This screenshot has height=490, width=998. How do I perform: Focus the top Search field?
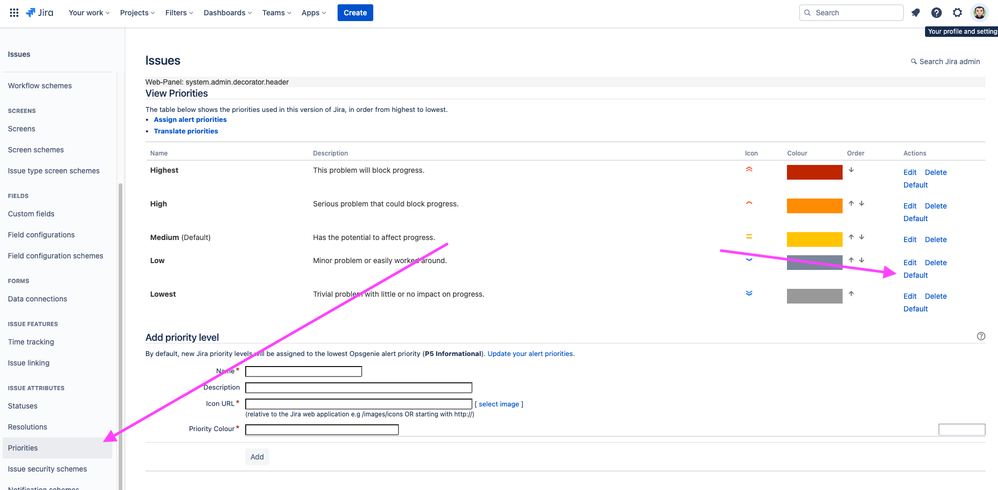[x=851, y=13]
